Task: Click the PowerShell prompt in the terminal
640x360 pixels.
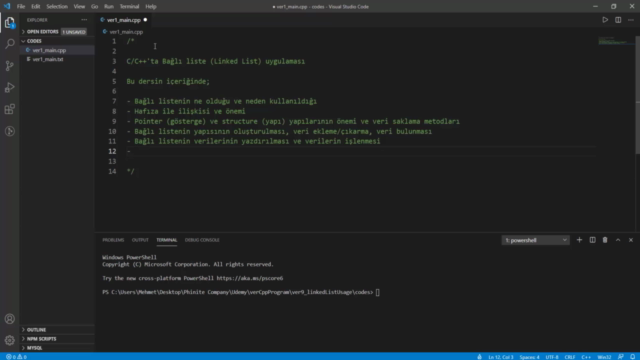Action: [238, 292]
